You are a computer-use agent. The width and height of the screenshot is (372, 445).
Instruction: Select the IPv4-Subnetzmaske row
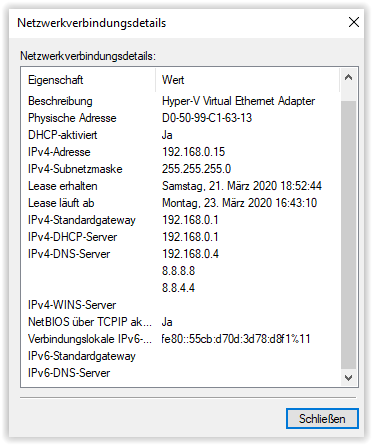click(181, 169)
